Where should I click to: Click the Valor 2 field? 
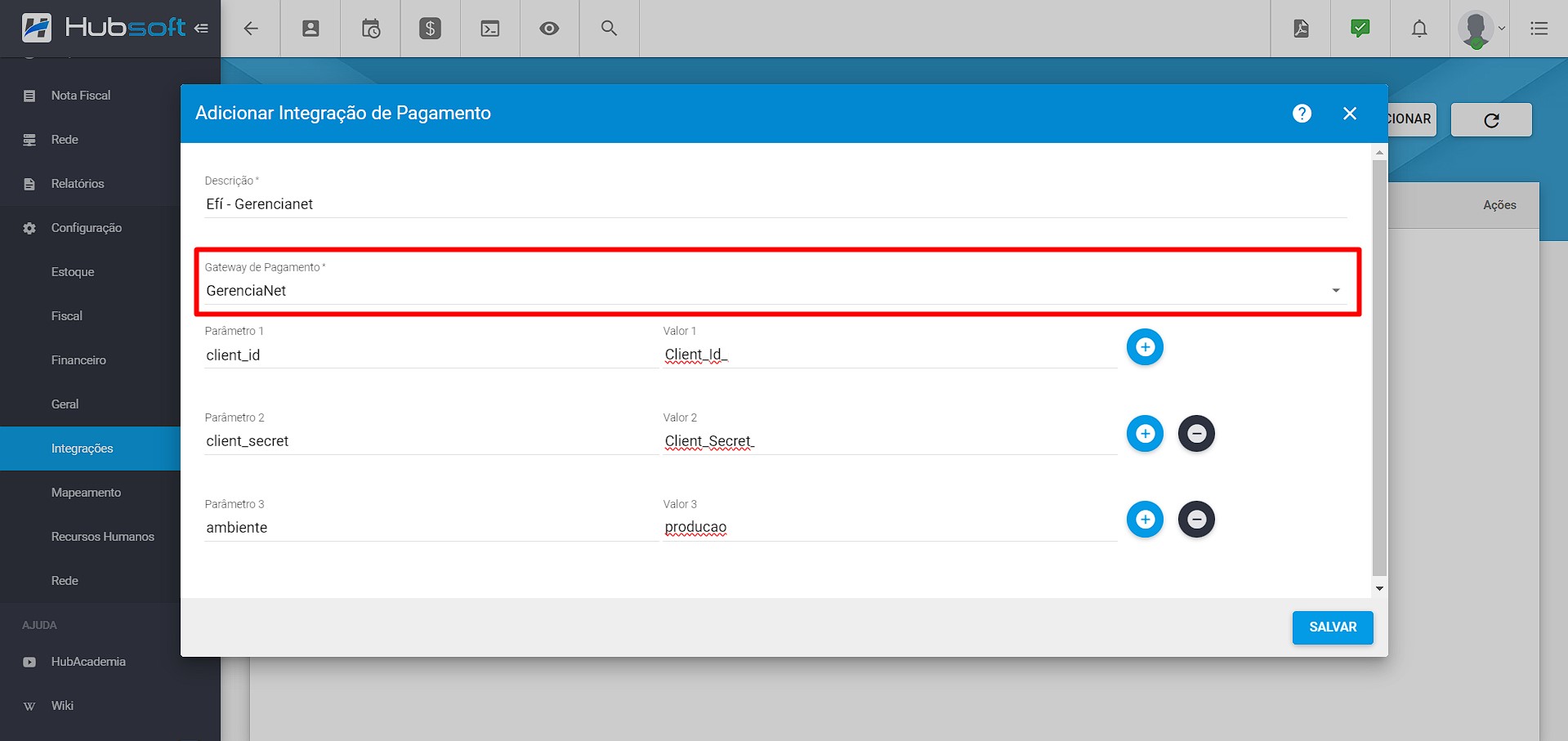tap(890, 441)
